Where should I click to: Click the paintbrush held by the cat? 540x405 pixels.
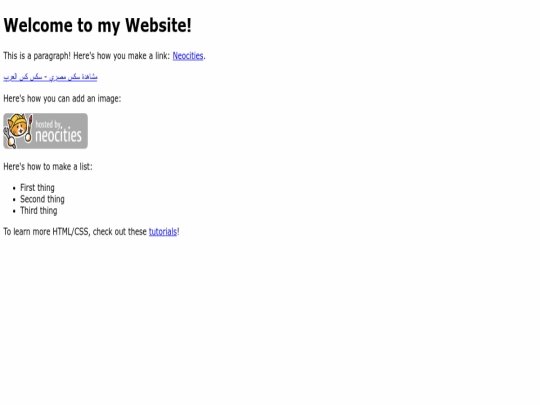click(30, 128)
